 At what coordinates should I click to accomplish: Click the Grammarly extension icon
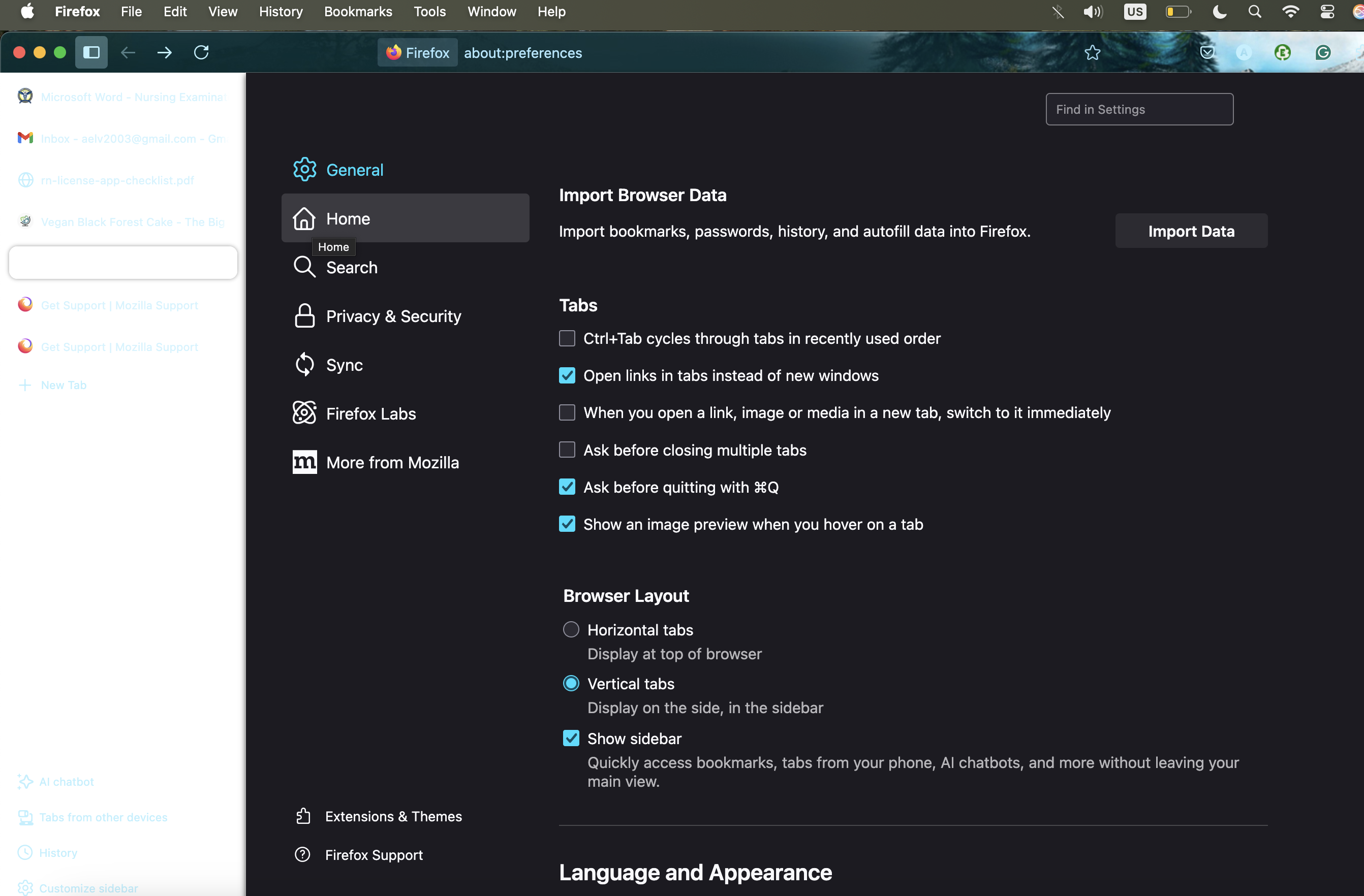(1323, 53)
